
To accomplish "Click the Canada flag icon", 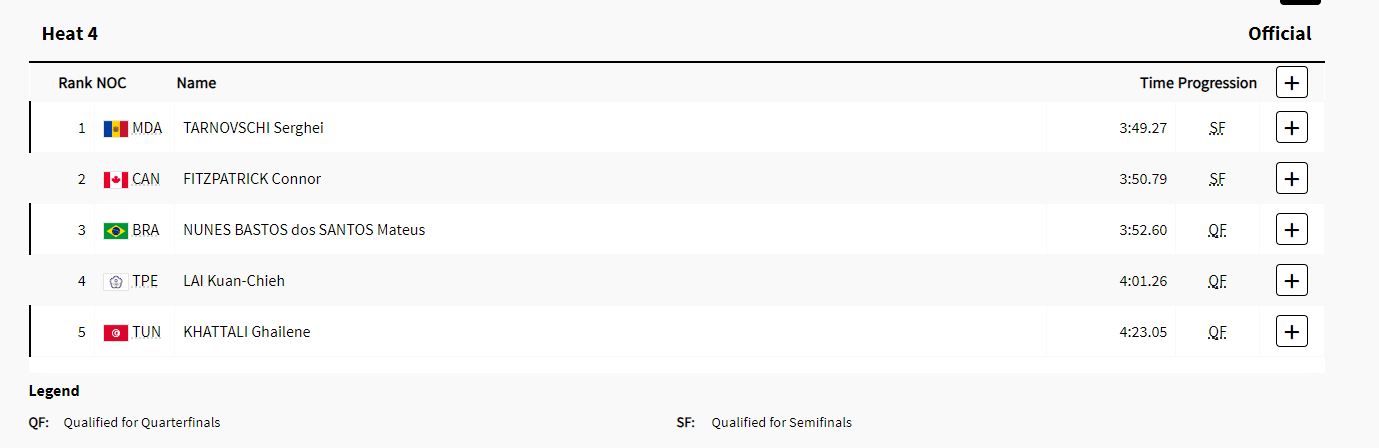I will click(116, 180).
